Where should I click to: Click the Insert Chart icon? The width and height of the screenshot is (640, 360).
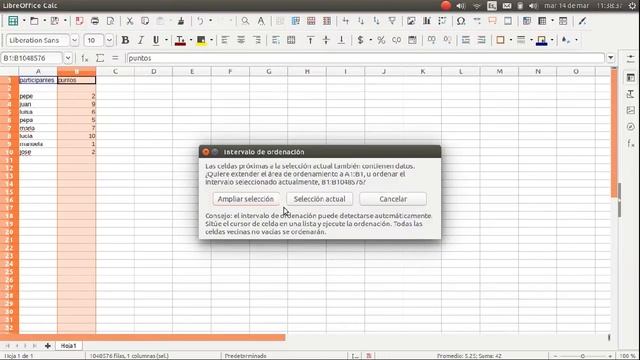click(x=427, y=21)
